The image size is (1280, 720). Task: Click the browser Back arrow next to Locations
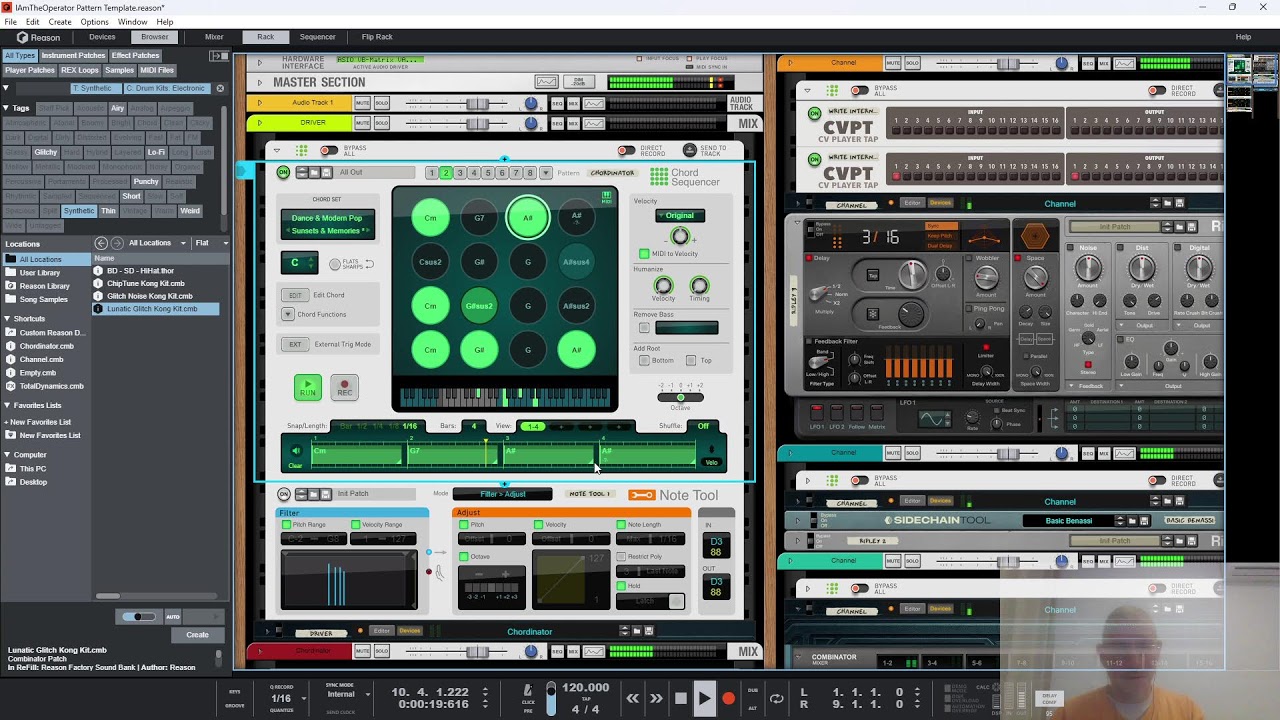tap(101, 243)
